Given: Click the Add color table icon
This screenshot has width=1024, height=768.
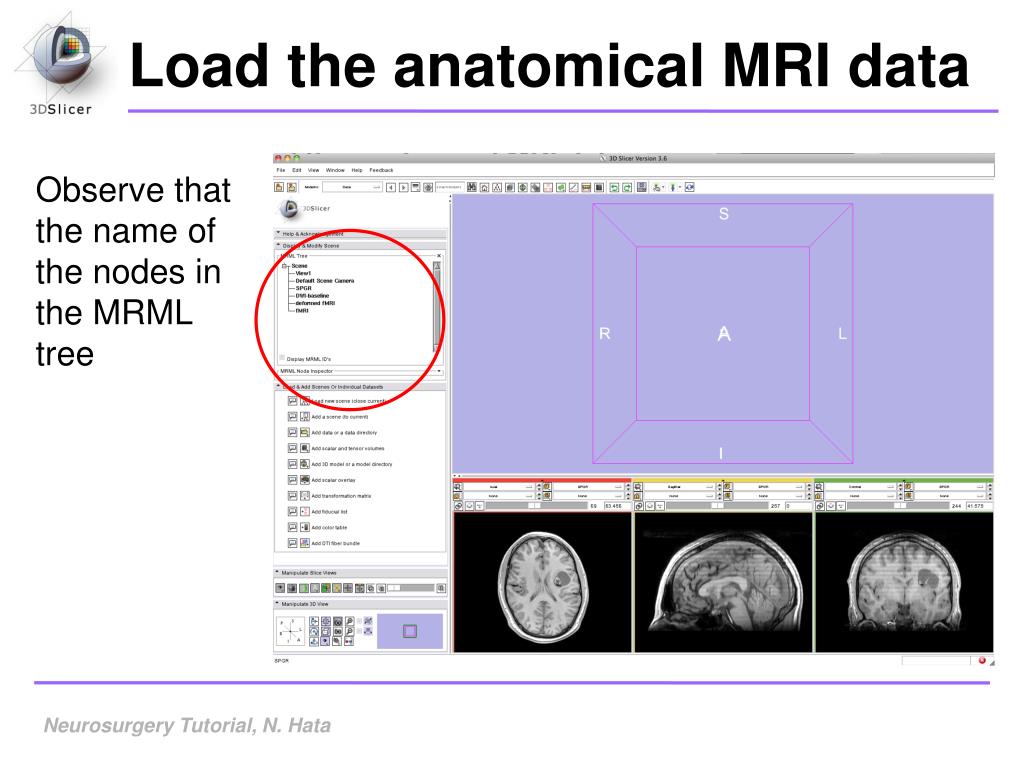Looking at the screenshot, I should 304,527.
